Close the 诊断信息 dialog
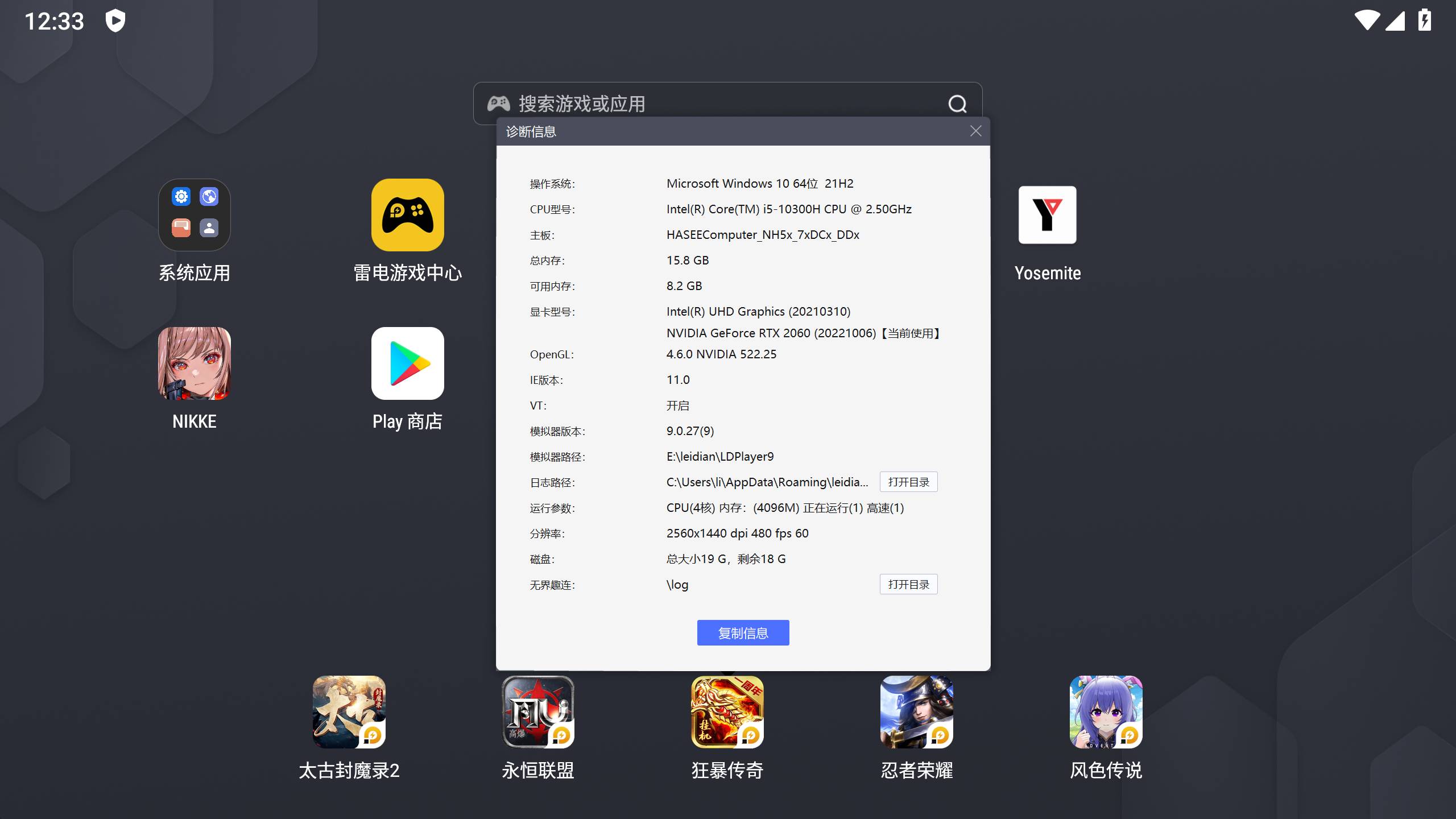This screenshot has width=1456, height=819. pyautogui.click(x=975, y=131)
